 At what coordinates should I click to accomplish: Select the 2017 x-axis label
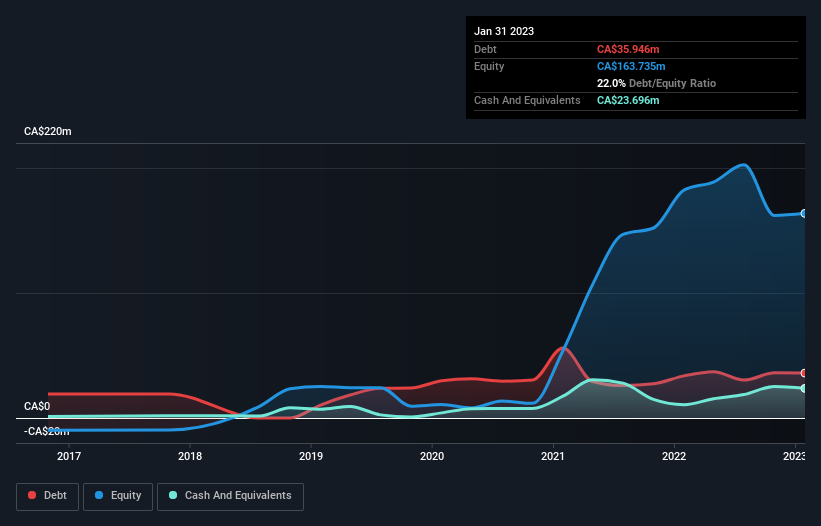[x=69, y=456]
